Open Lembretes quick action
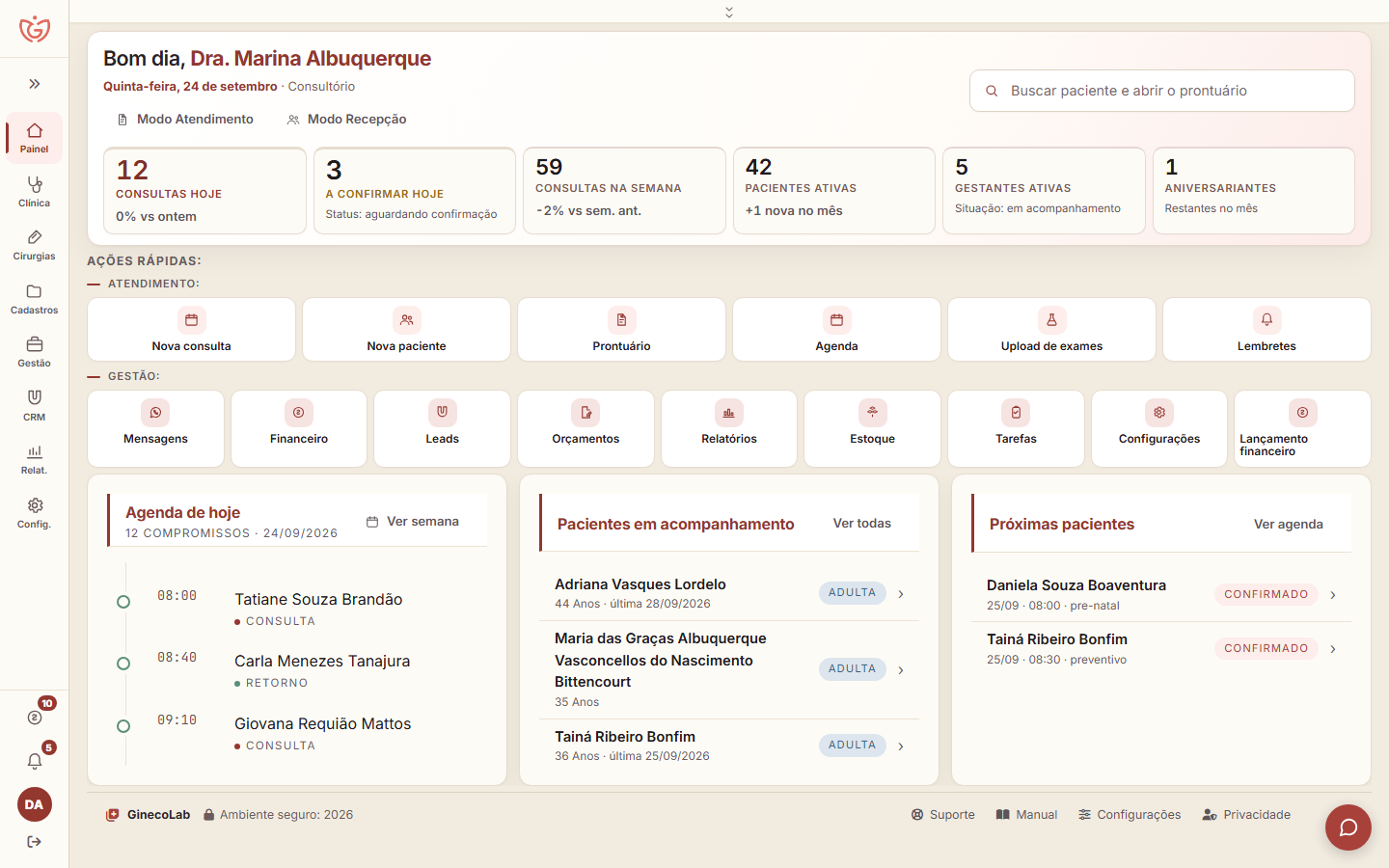Image resolution: width=1389 pixels, height=868 pixels. point(1266,330)
